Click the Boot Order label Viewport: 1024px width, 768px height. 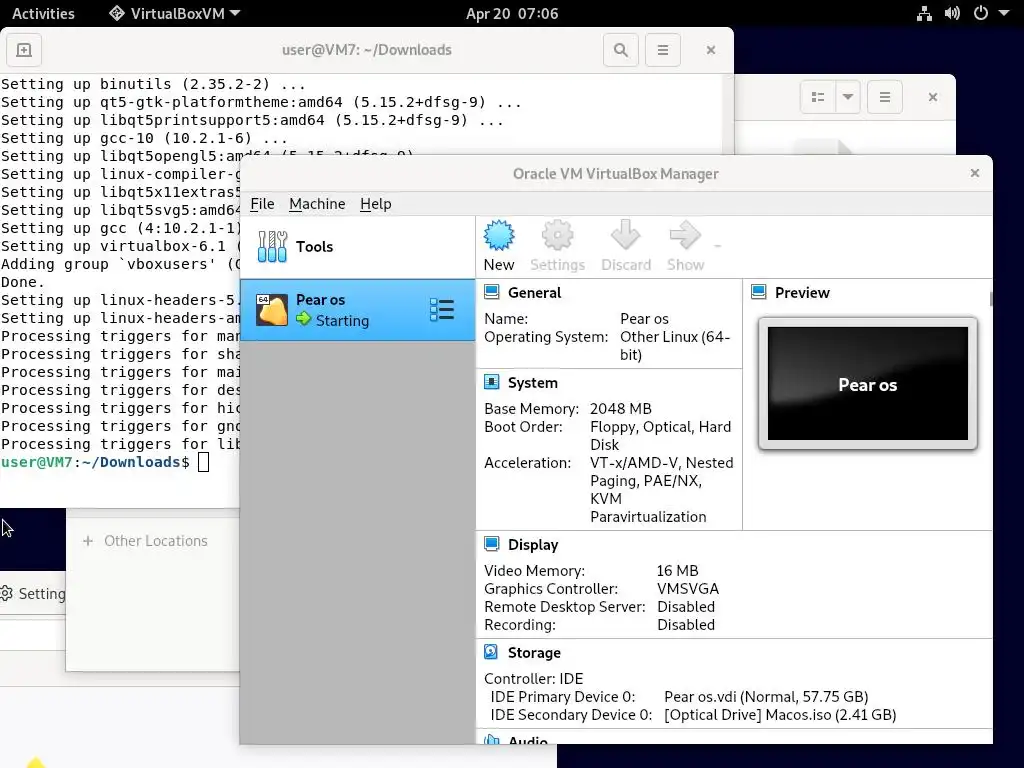click(523, 426)
